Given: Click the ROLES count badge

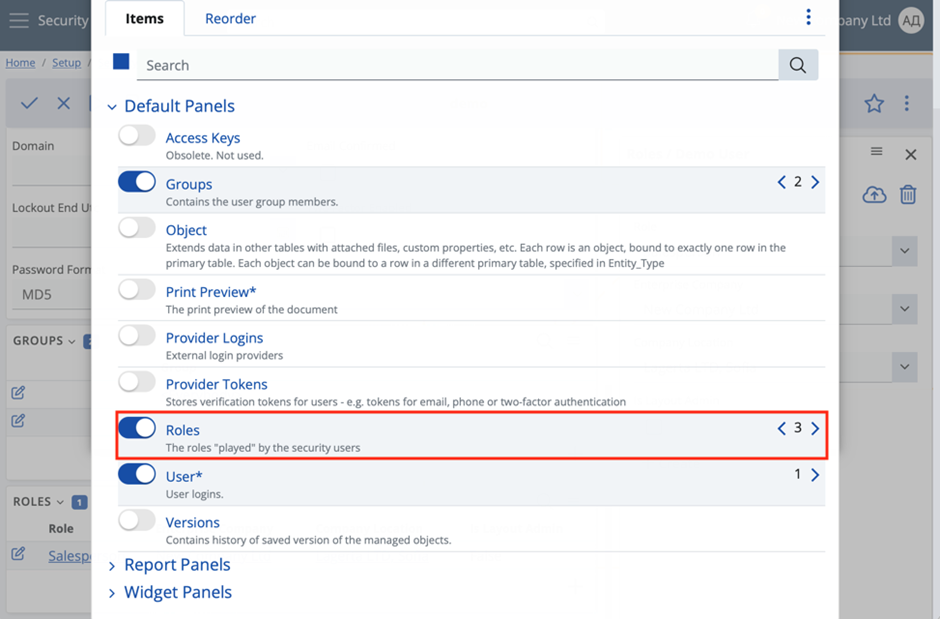Looking at the screenshot, I should (x=79, y=502).
